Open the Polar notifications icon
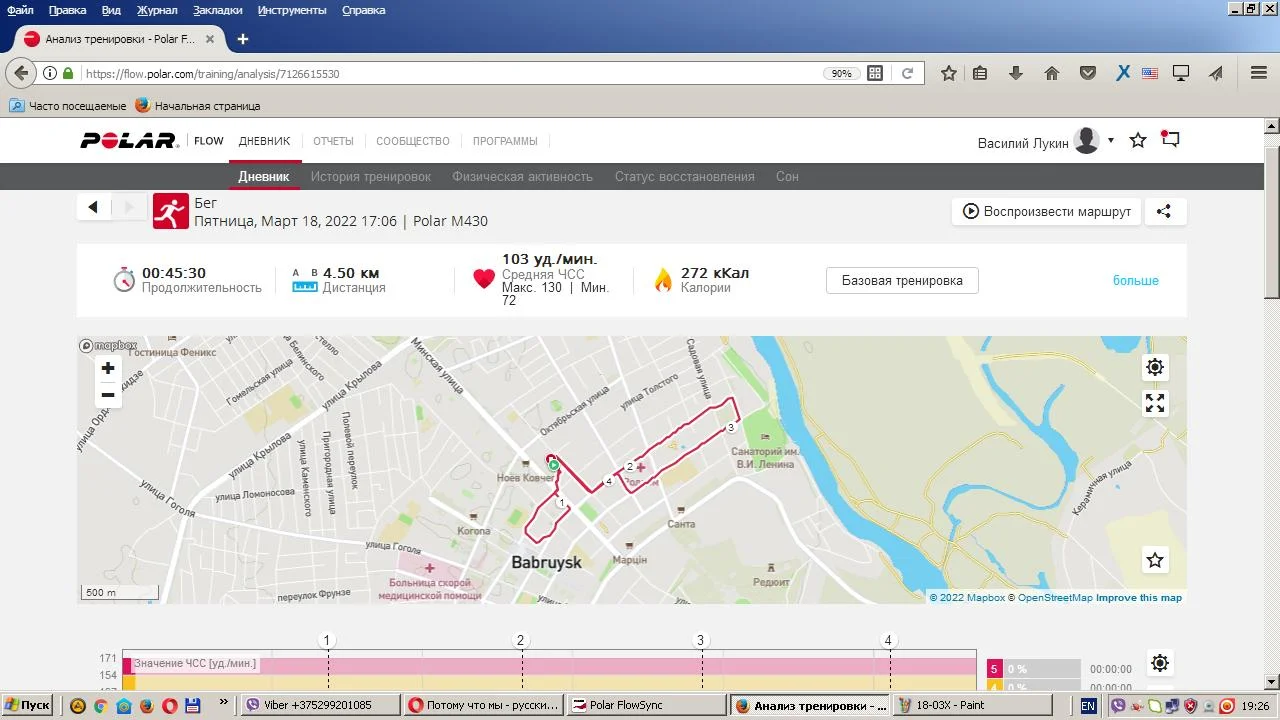1280x720 pixels. coord(1170,140)
